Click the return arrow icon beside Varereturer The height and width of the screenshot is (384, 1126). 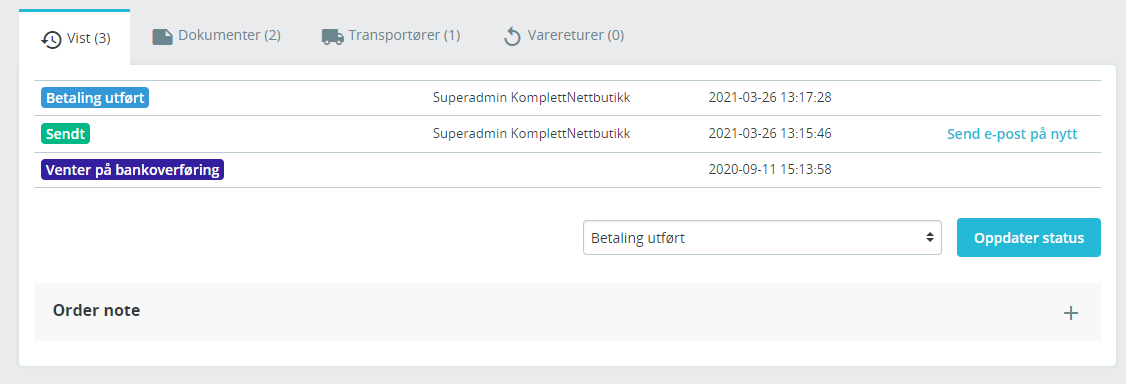click(512, 37)
